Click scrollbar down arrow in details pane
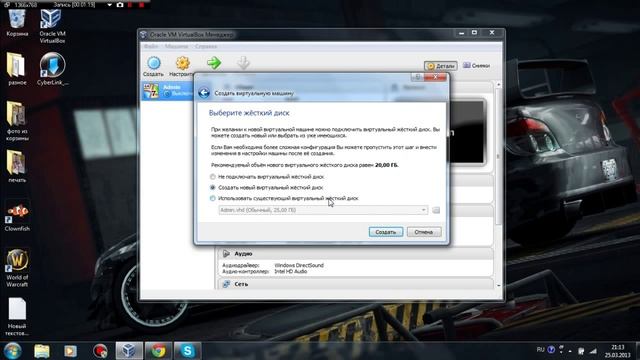The height and width of the screenshot is (360, 640). point(498,285)
